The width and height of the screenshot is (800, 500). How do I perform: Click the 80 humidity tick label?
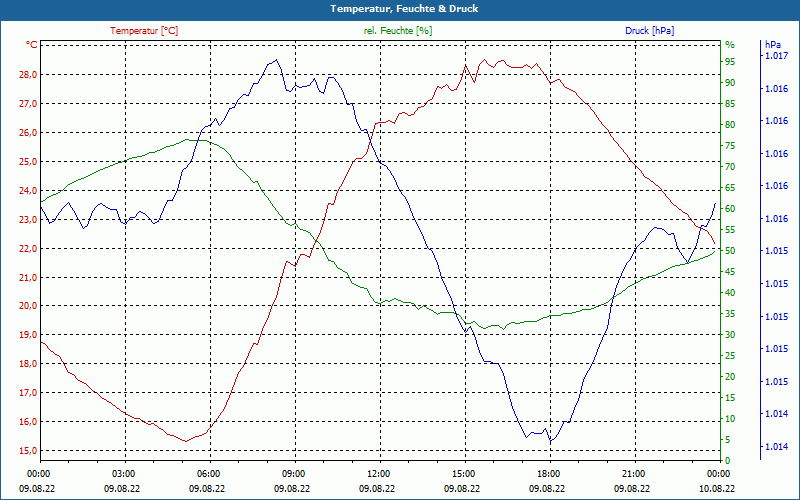coord(730,125)
